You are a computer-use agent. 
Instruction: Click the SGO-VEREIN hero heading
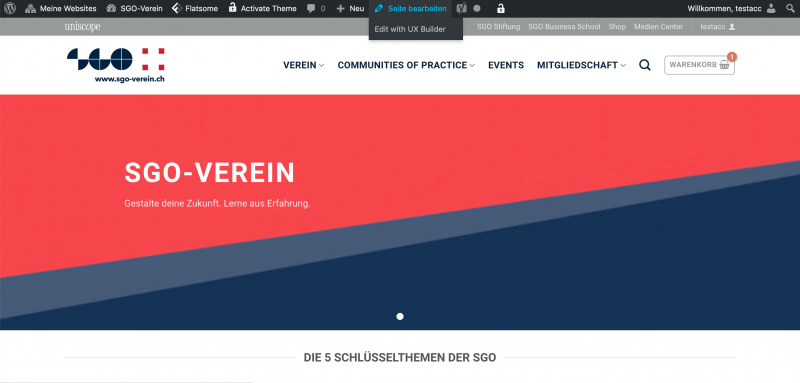pyautogui.click(x=210, y=173)
